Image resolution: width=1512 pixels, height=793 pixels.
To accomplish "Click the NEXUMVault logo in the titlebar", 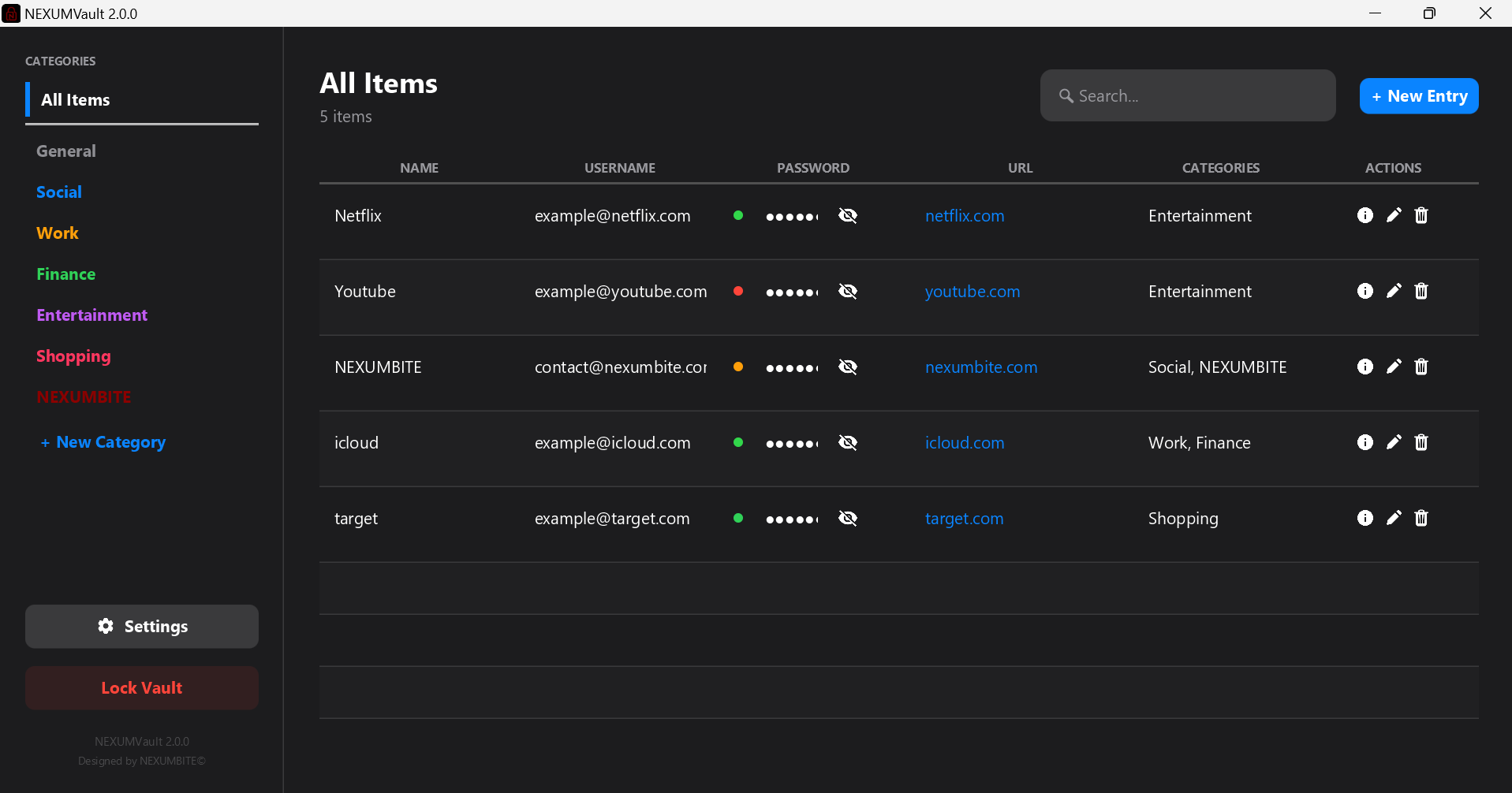I will 11,13.
